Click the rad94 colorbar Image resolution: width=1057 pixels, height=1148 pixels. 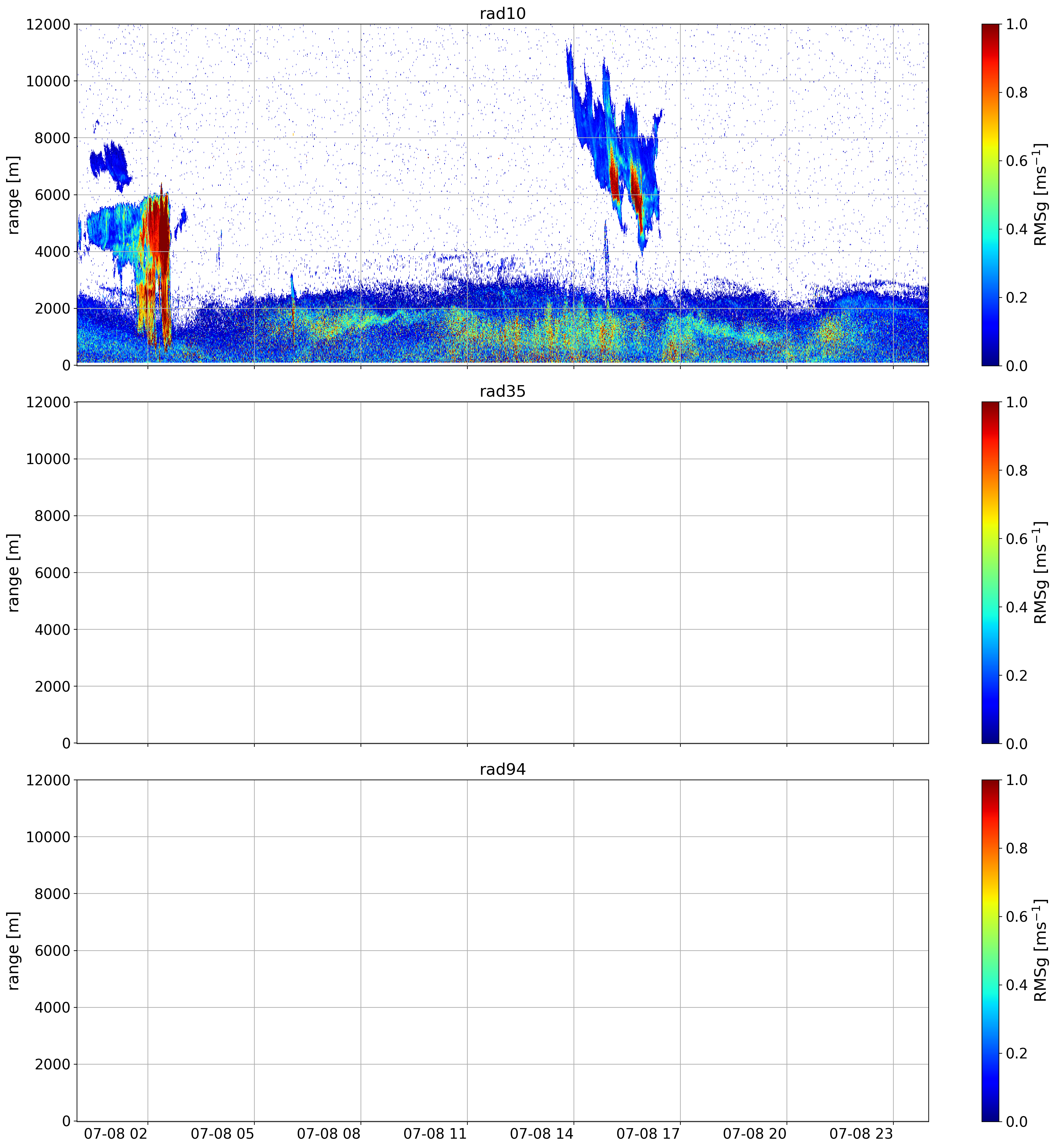click(x=991, y=951)
